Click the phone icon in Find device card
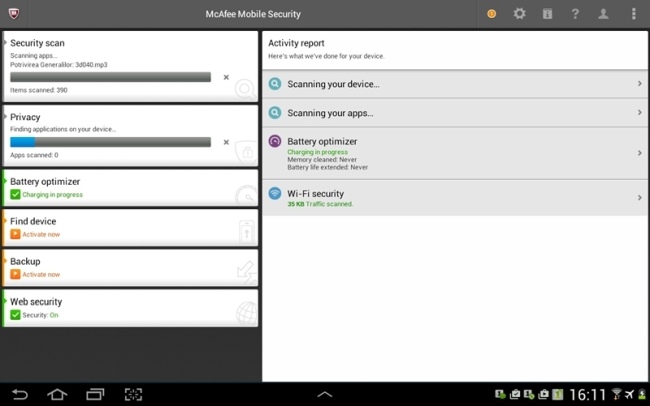 click(x=246, y=232)
